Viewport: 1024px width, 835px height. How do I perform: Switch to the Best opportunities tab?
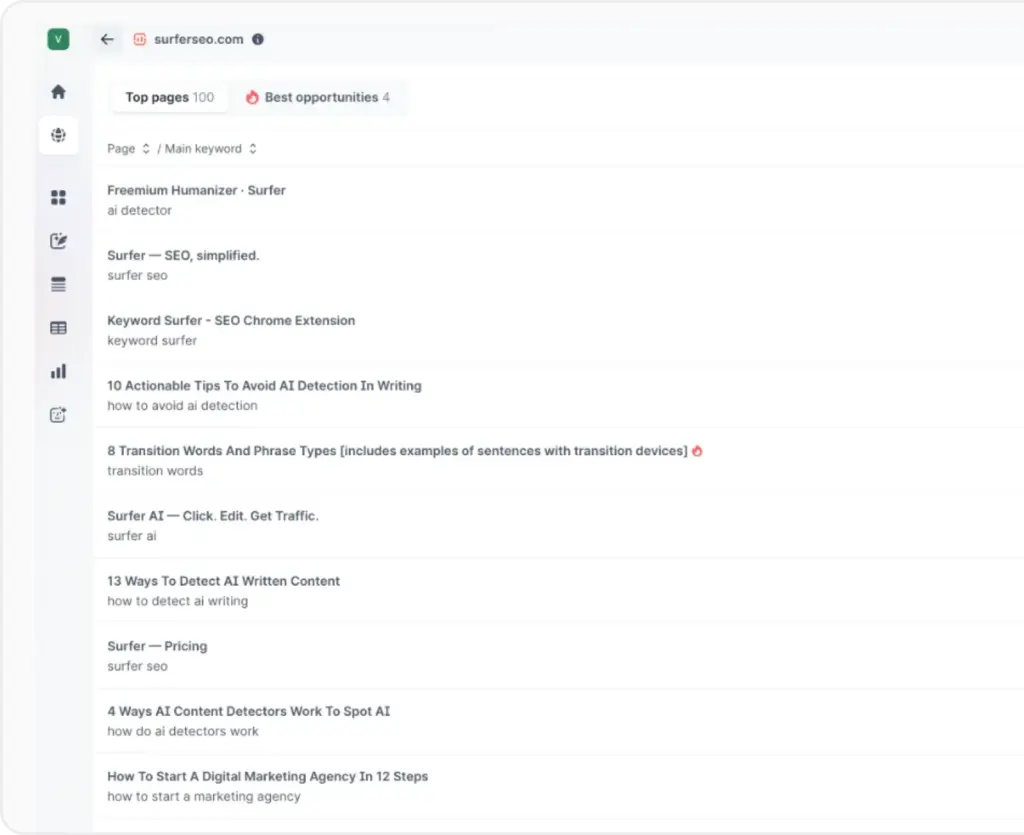coord(318,97)
